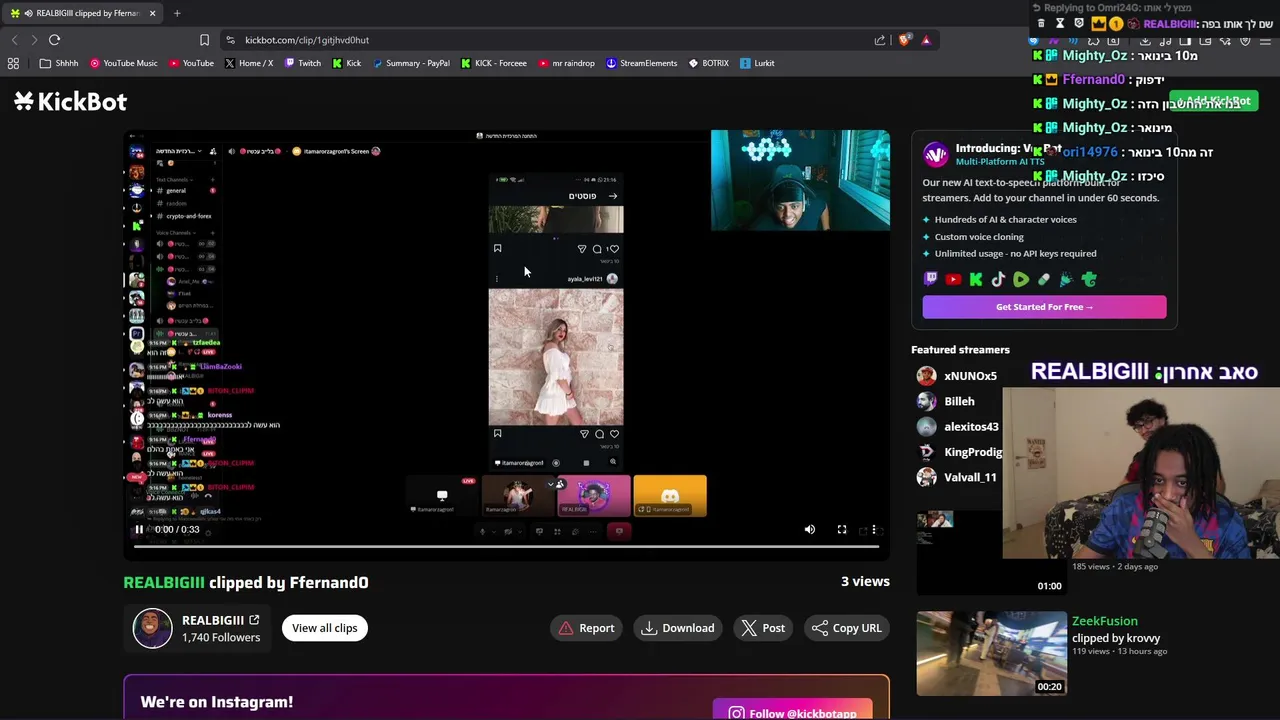Open site settings icon in address bar
This screenshot has width=1280, height=720.
click(230, 40)
